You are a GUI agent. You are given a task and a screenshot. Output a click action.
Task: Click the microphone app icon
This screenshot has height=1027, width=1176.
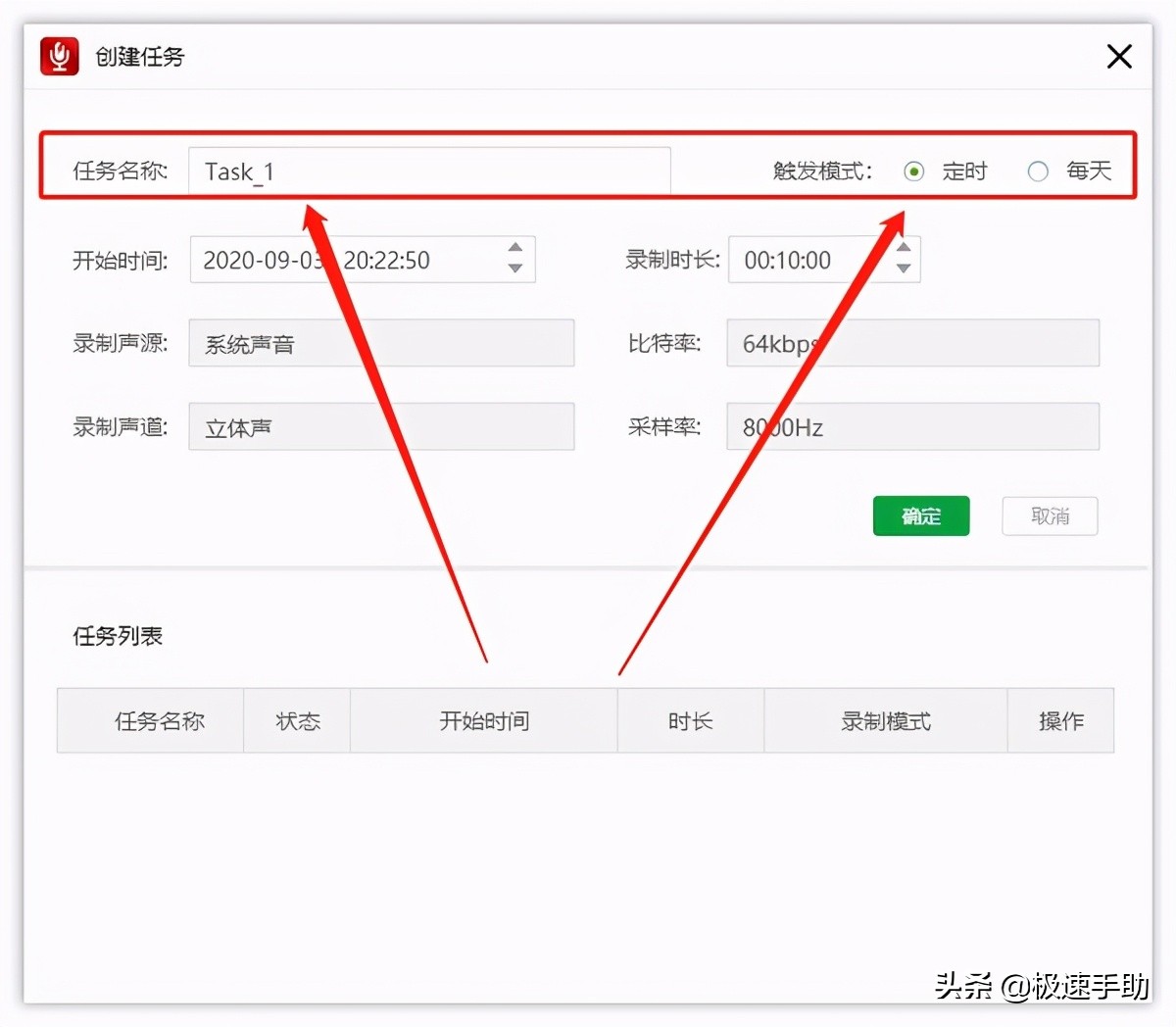(58, 56)
